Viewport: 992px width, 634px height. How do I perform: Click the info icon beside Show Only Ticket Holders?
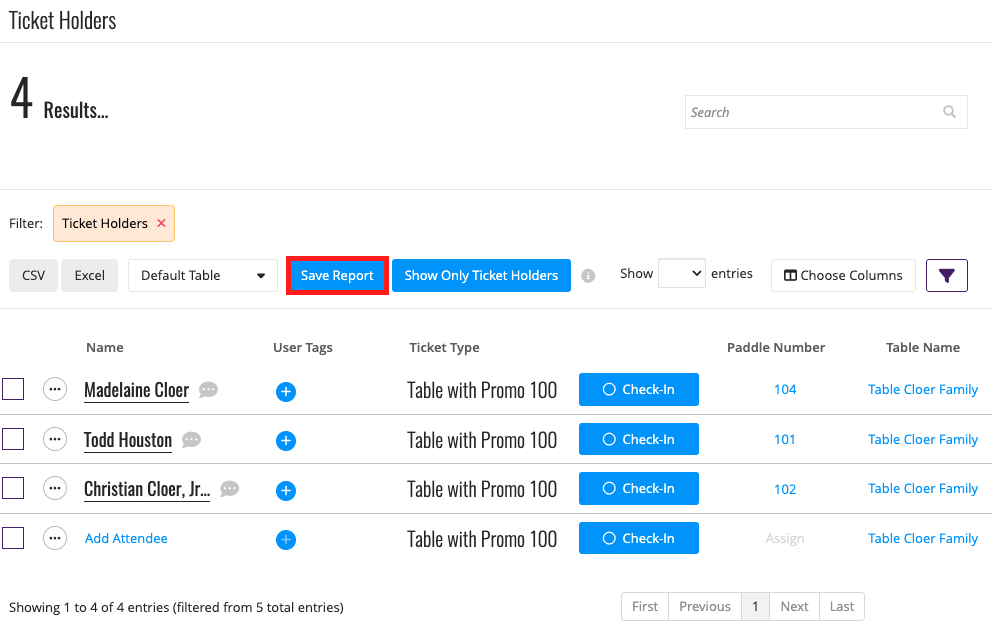[588, 276]
